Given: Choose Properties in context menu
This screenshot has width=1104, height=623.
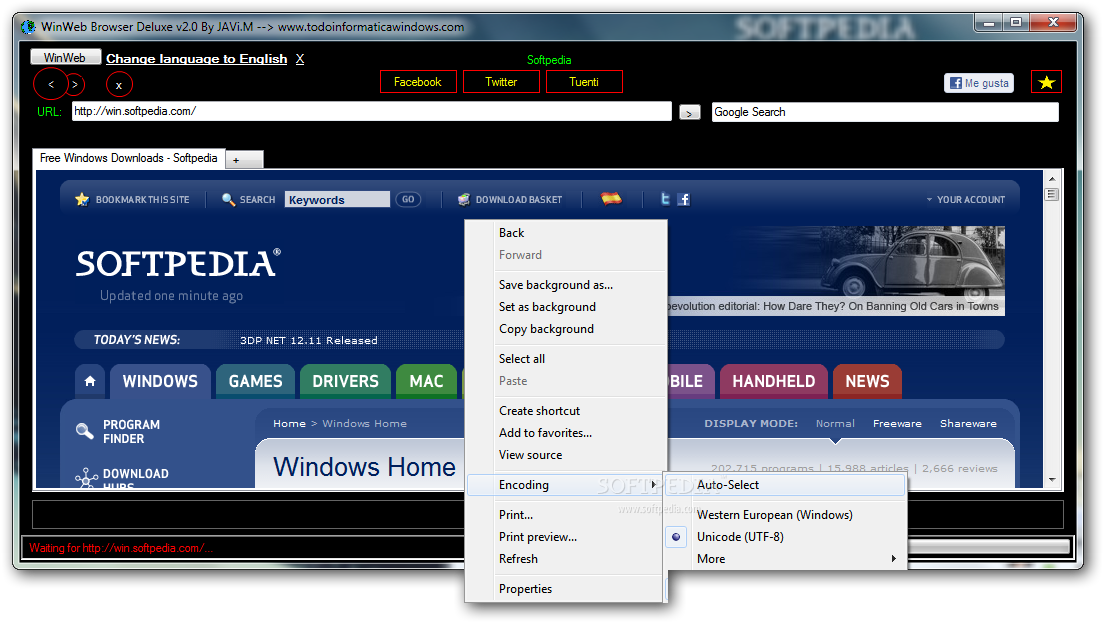Looking at the screenshot, I should (x=565, y=589).
